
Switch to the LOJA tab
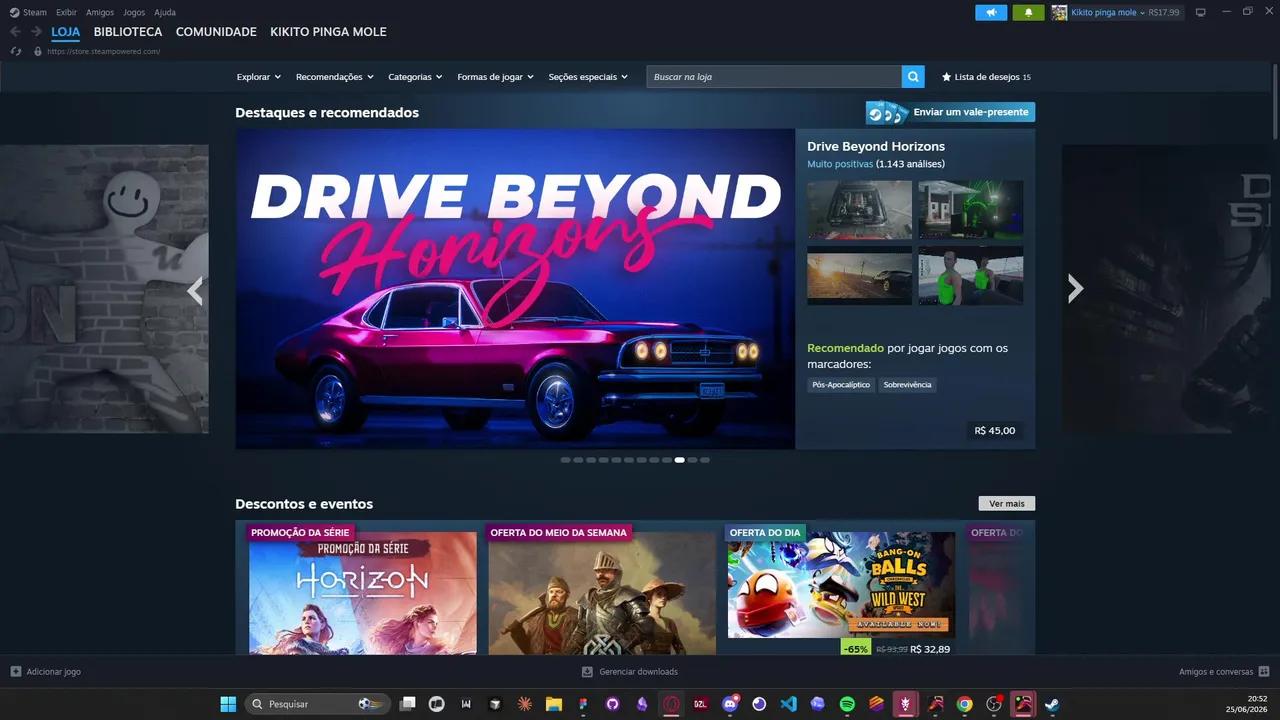[66, 32]
